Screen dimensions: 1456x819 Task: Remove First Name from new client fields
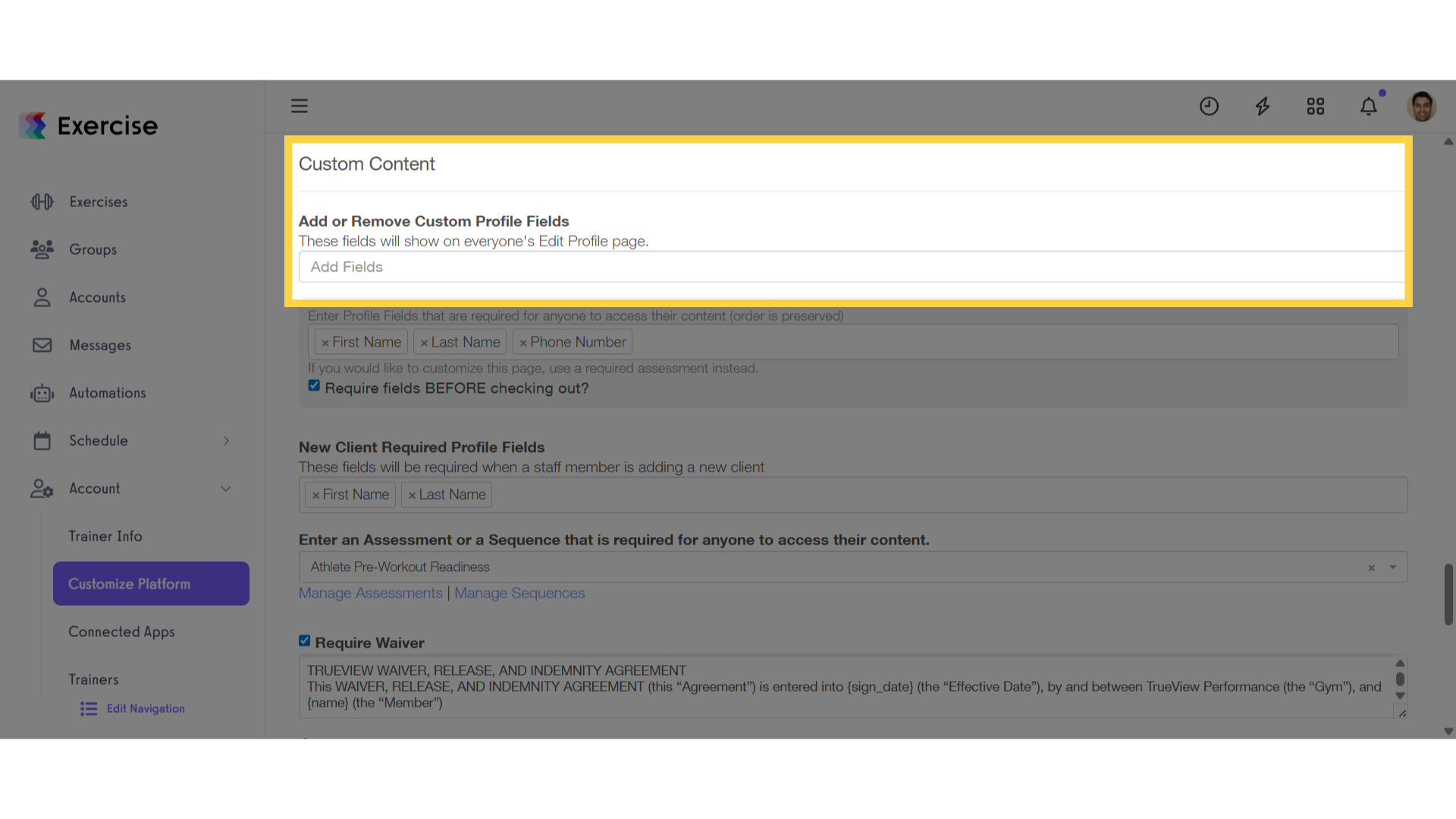(315, 495)
